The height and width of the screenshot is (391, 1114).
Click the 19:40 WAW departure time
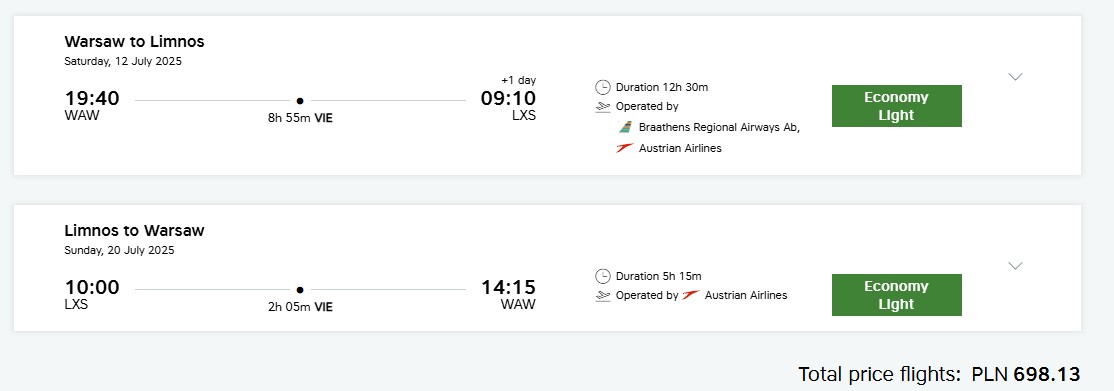tap(92, 105)
